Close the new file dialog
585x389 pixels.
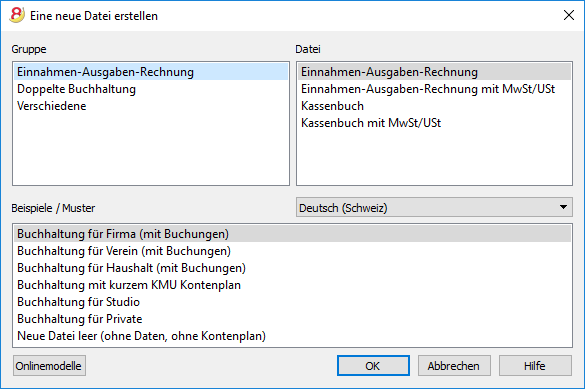(569, 15)
